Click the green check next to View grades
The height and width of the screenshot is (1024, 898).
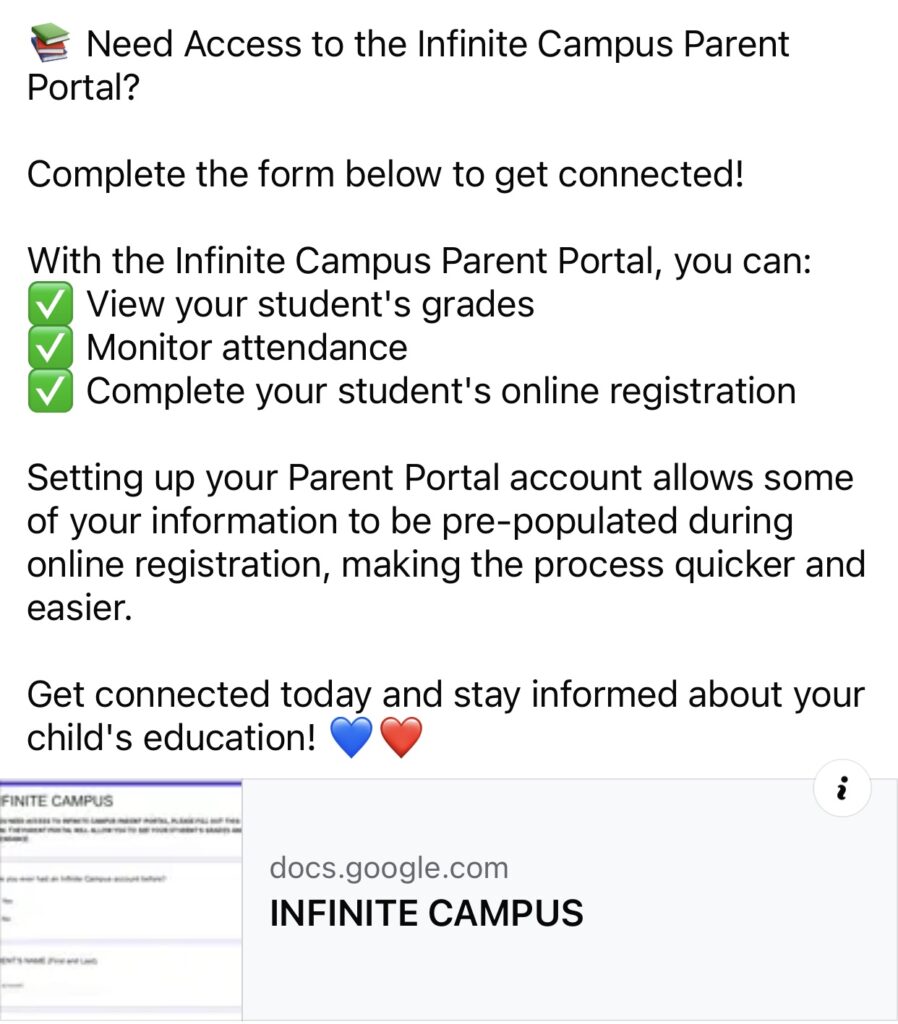click(x=50, y=304)
